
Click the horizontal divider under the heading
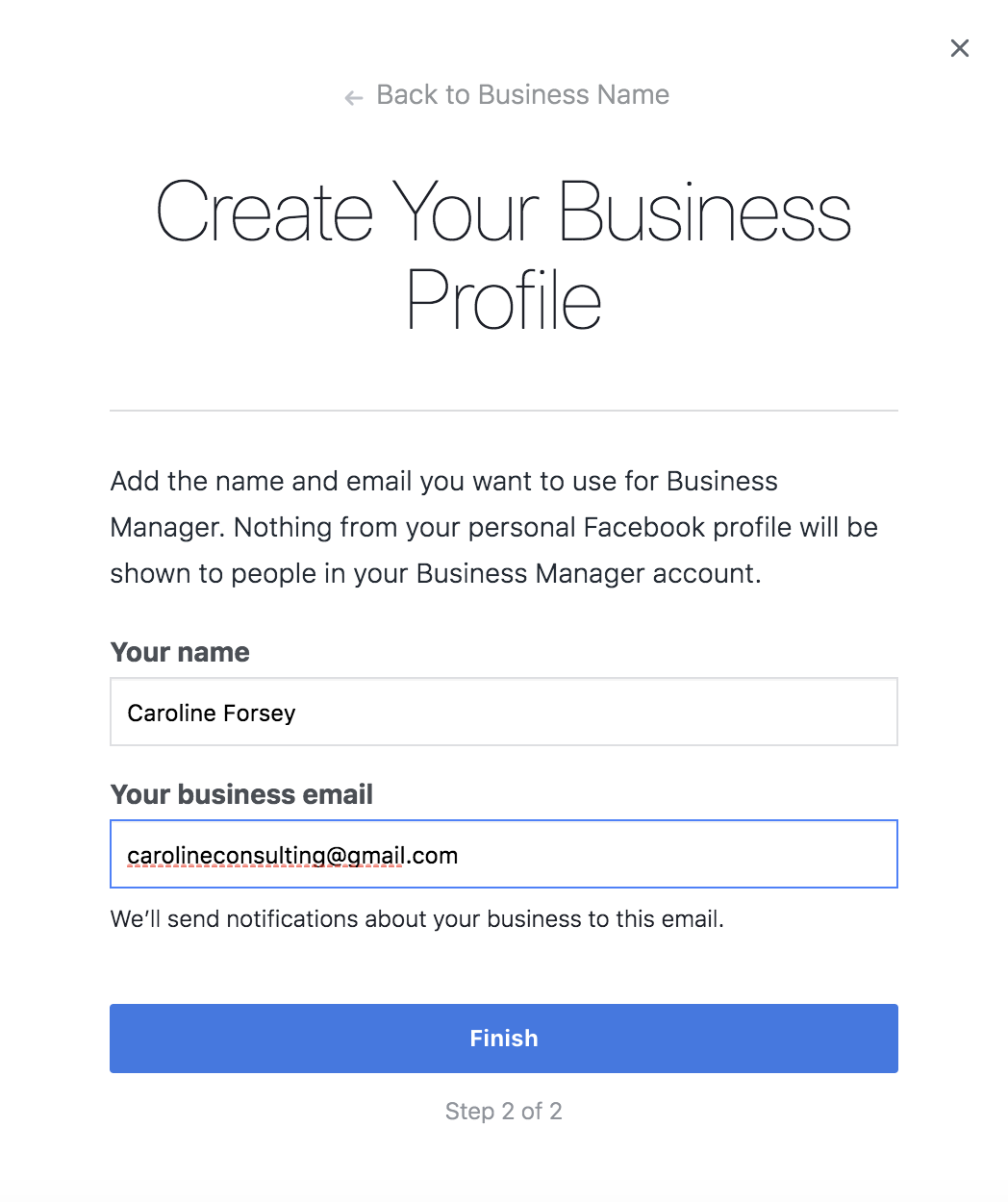(x=504, y=411)
